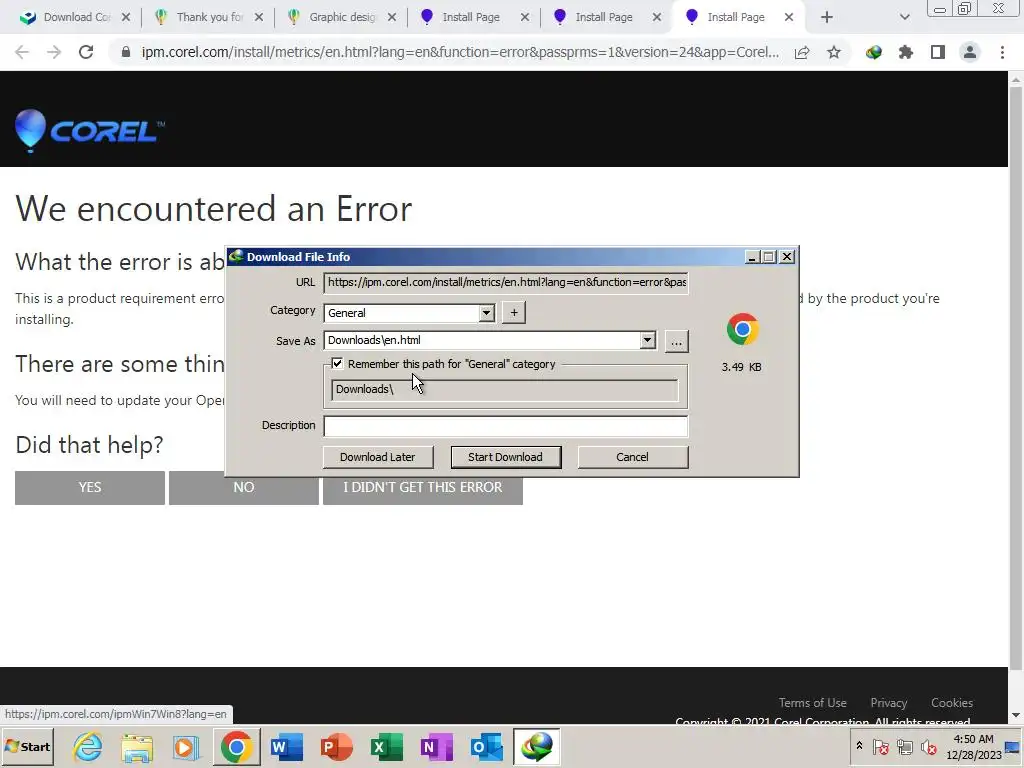Click the Chrome icon in the taskbar
The image size is (1024, 768).
(x=236, y=746)
